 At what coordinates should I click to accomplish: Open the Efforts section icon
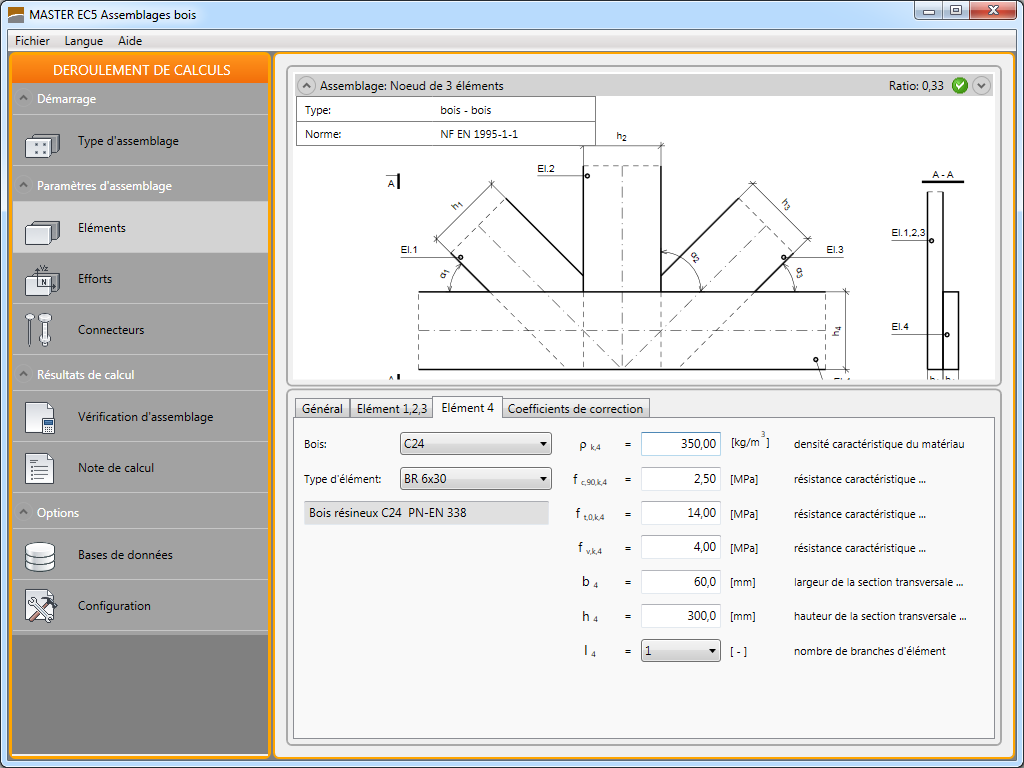pyautogui.click(x=41, y=280)
